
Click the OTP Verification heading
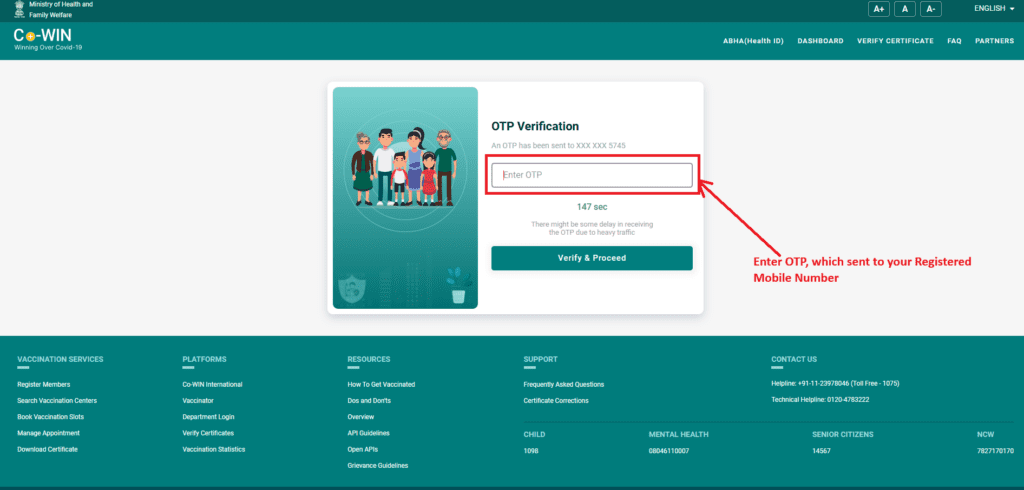coord(535,126)
